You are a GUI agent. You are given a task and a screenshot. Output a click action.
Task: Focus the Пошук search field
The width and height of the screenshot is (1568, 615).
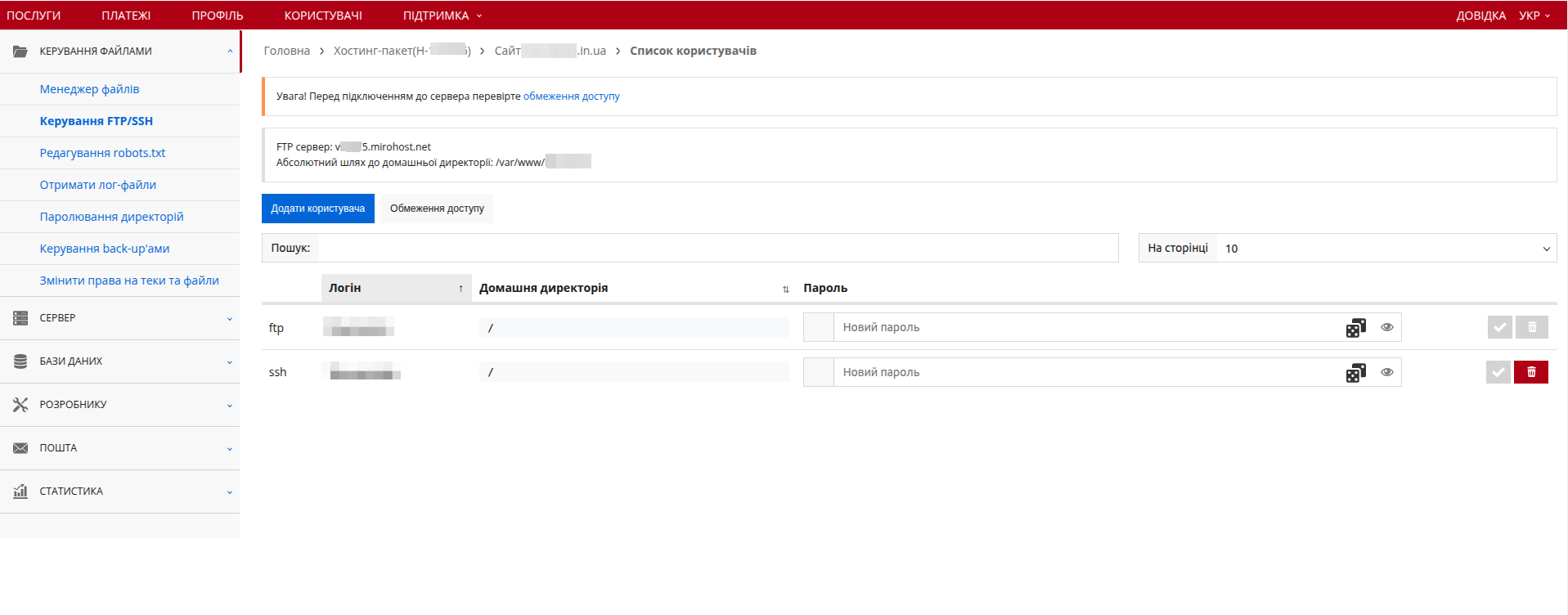pos(718,248)
